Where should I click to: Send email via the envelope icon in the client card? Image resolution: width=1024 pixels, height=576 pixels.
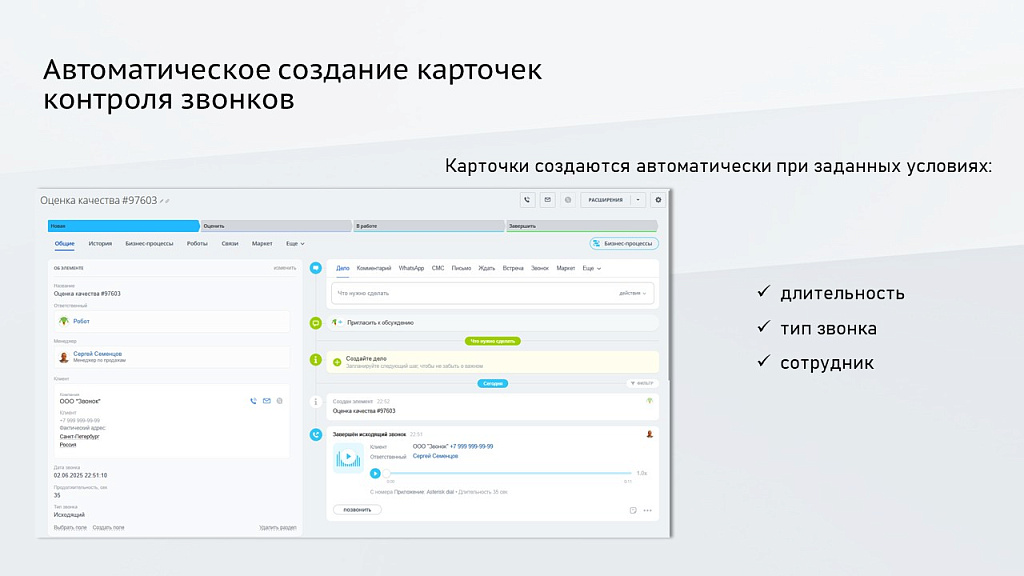pos(267,401)
